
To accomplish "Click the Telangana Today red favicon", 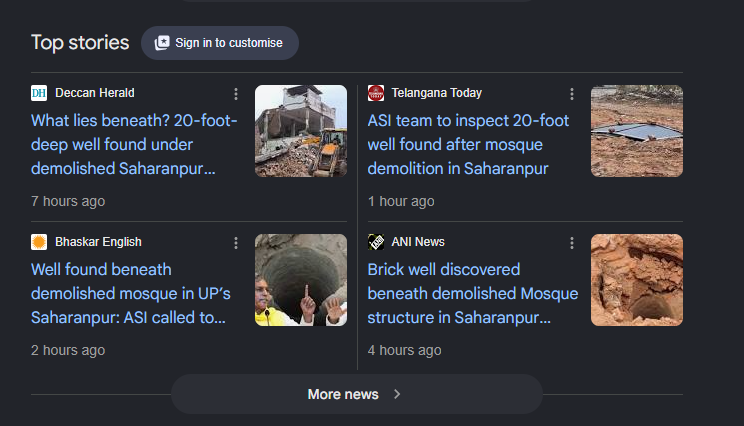I will point(376,93).
